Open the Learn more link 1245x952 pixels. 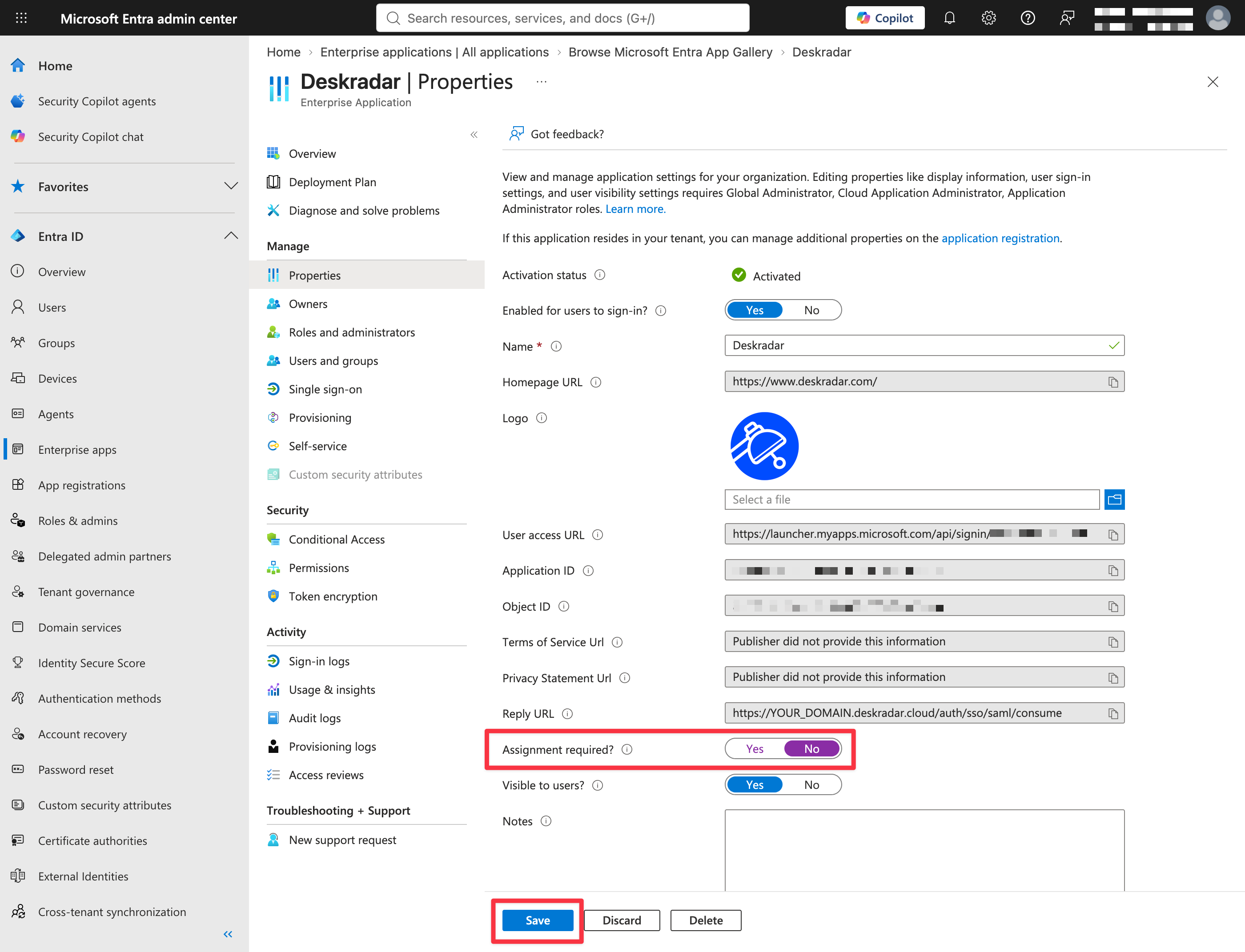pos(635,208)
